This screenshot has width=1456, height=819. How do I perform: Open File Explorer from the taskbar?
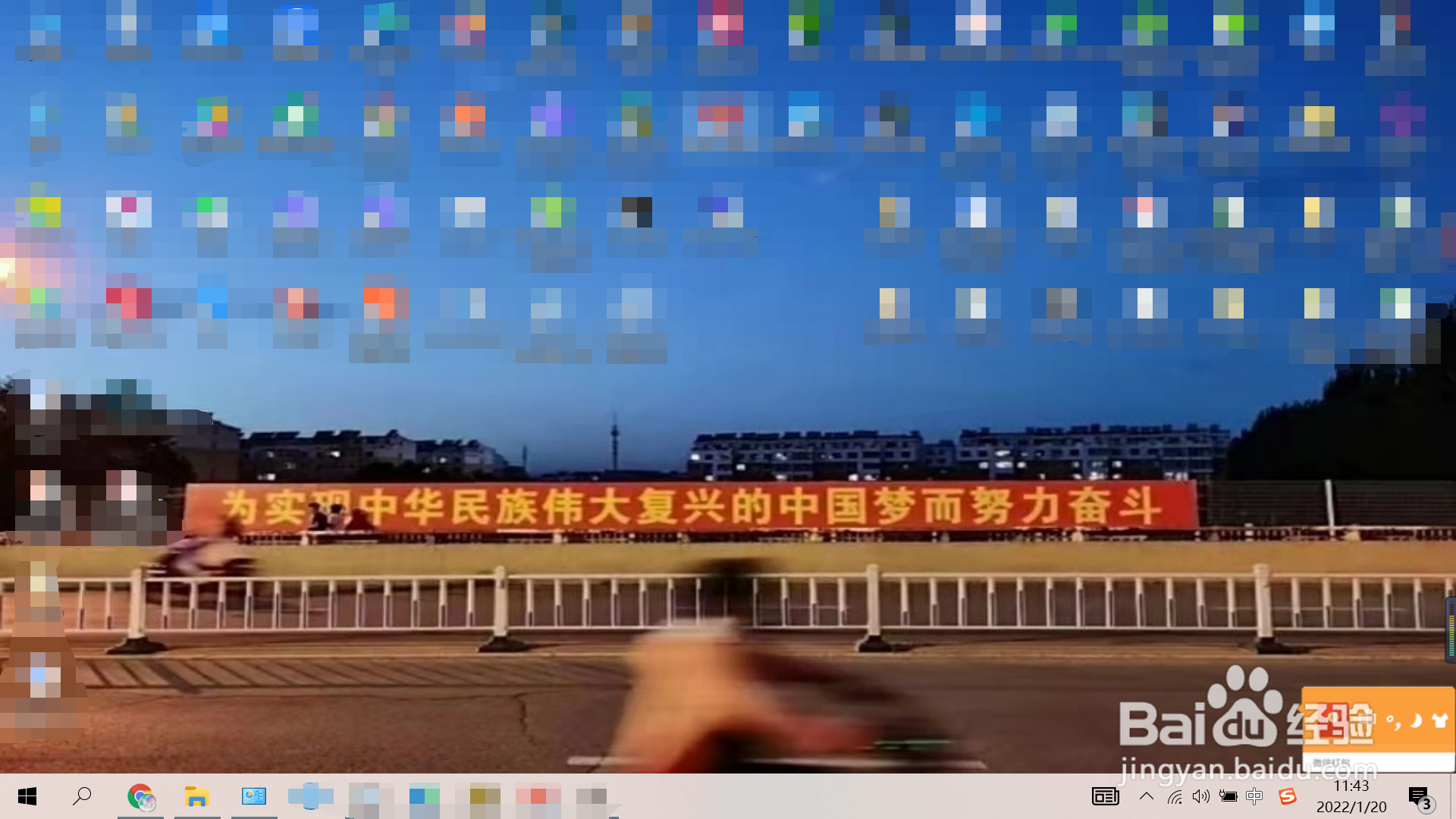point(197,796)
